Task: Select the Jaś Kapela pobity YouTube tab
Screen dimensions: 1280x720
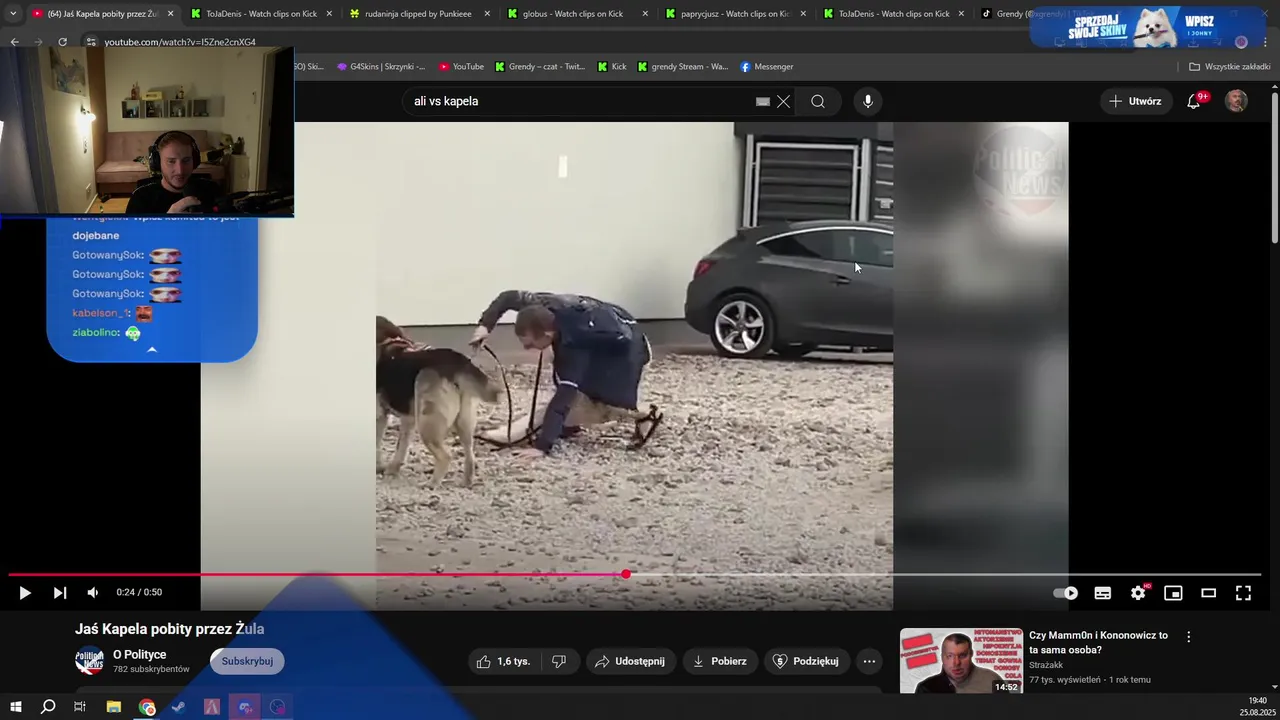Action: [x=103, y=14]
